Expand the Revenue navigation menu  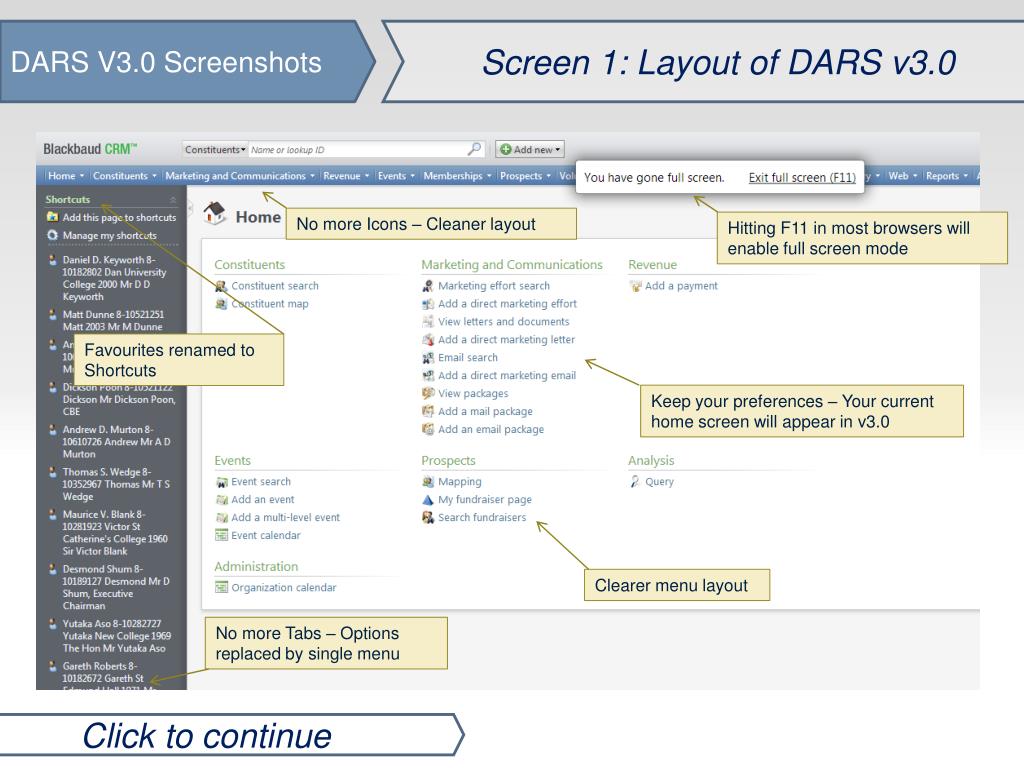[x=346, y=176]
